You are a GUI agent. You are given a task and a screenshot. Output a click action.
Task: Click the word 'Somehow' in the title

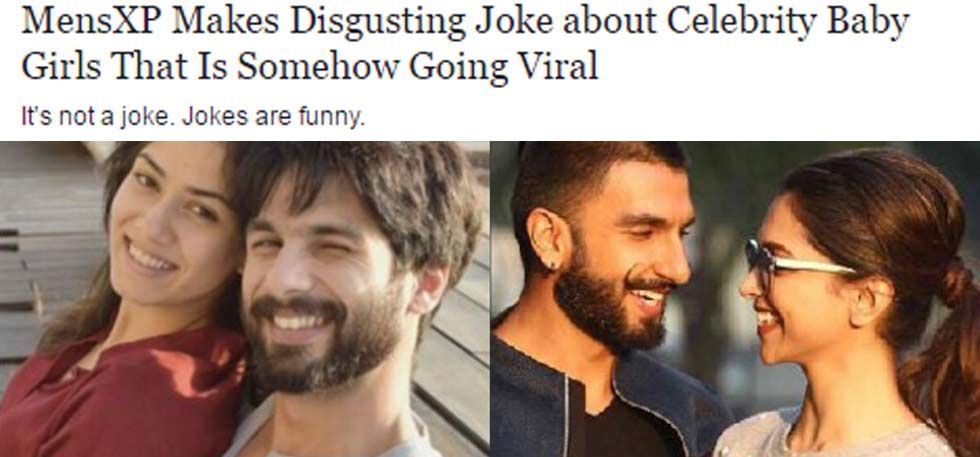point(317,64)
